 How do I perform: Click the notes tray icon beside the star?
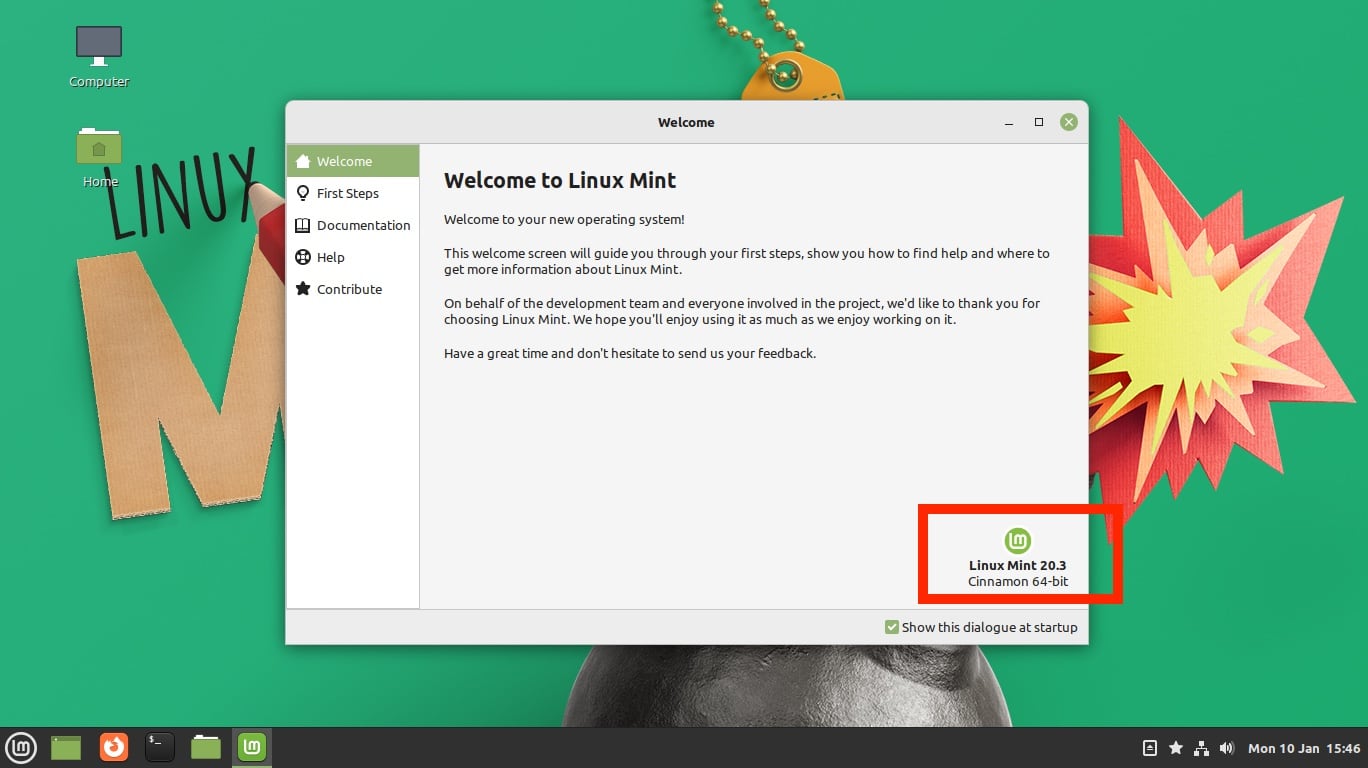pyautogui.click(x=1150, y=748)
